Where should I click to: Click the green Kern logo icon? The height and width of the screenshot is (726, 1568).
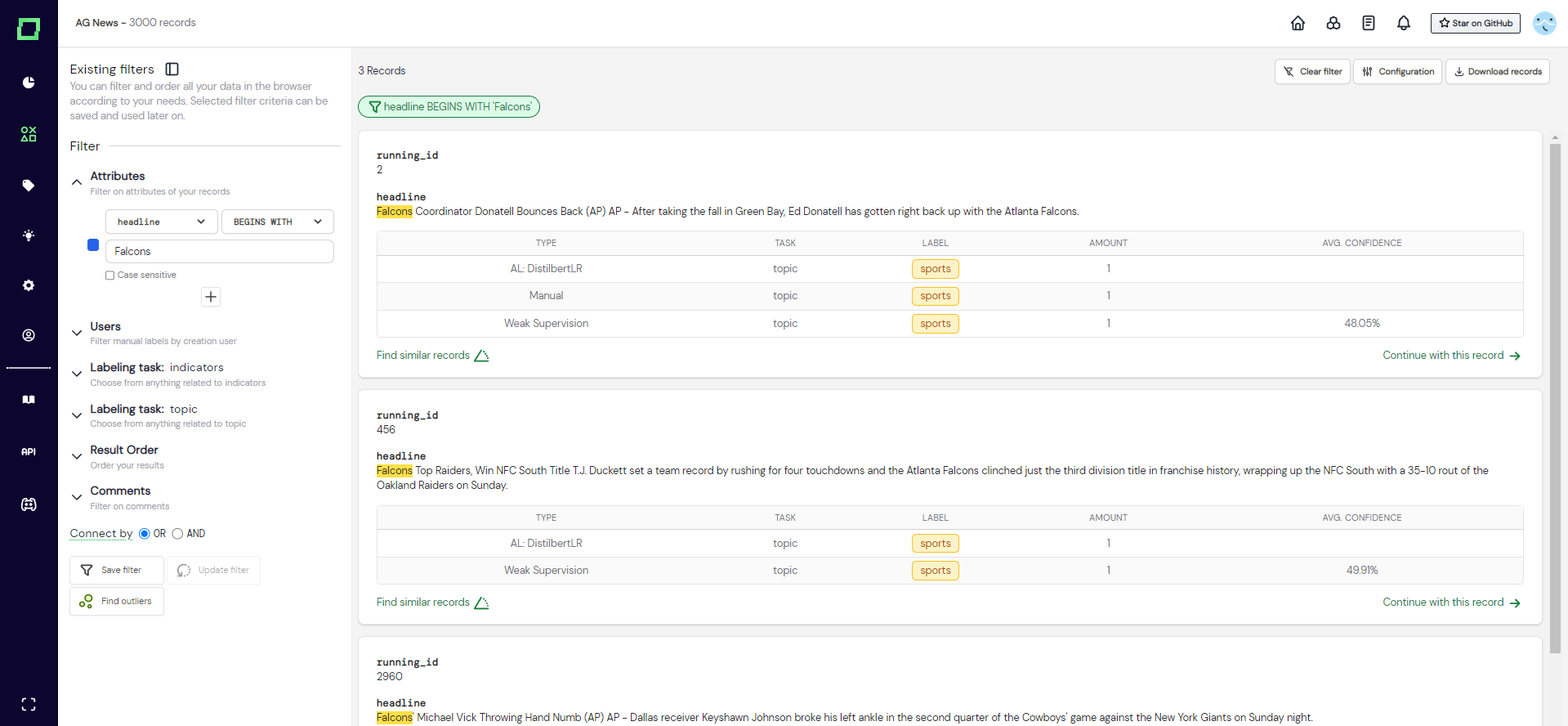[29, 29]
